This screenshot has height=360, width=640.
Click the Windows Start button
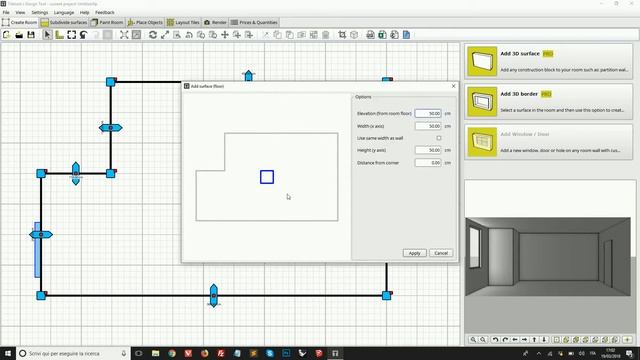click(8, 353)
